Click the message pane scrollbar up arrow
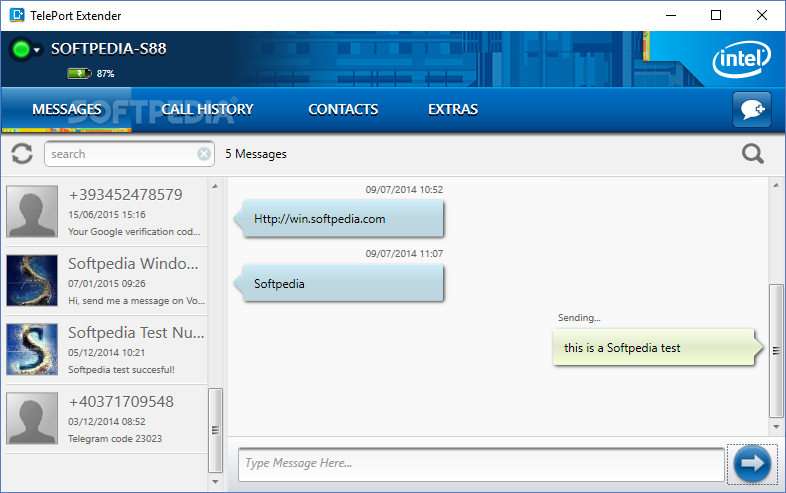This screenshot has width=786, height=493. coord(776,185)
